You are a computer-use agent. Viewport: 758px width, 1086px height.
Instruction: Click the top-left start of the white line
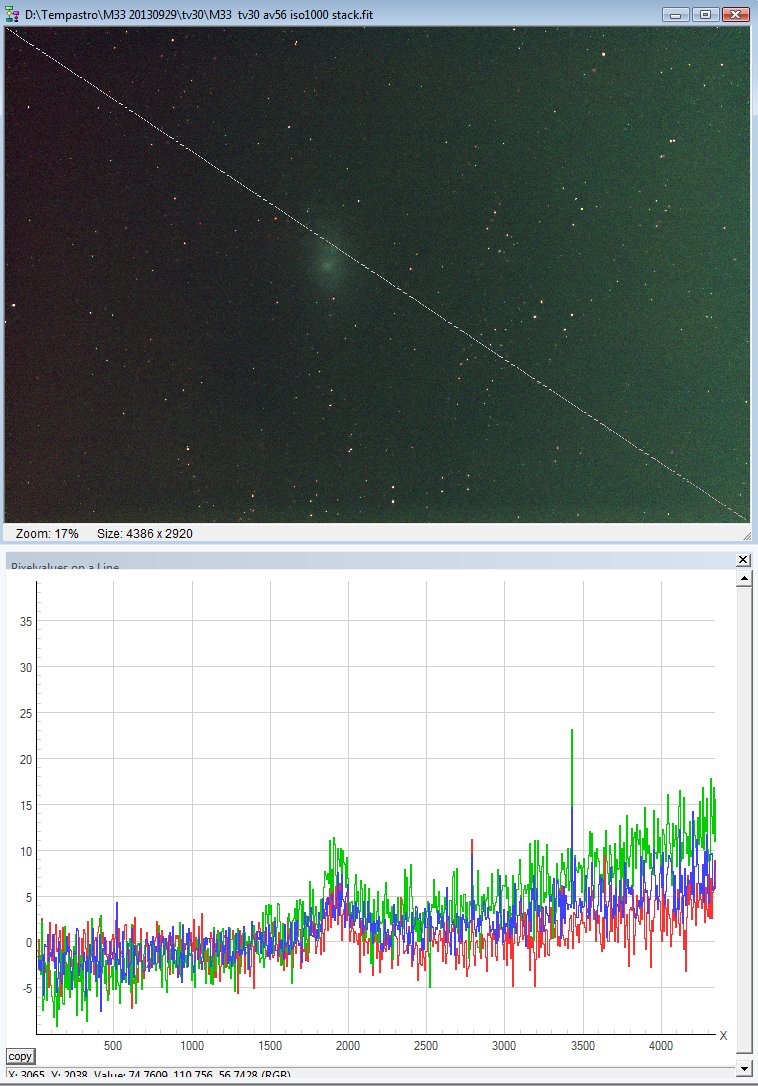coord(9,30)
